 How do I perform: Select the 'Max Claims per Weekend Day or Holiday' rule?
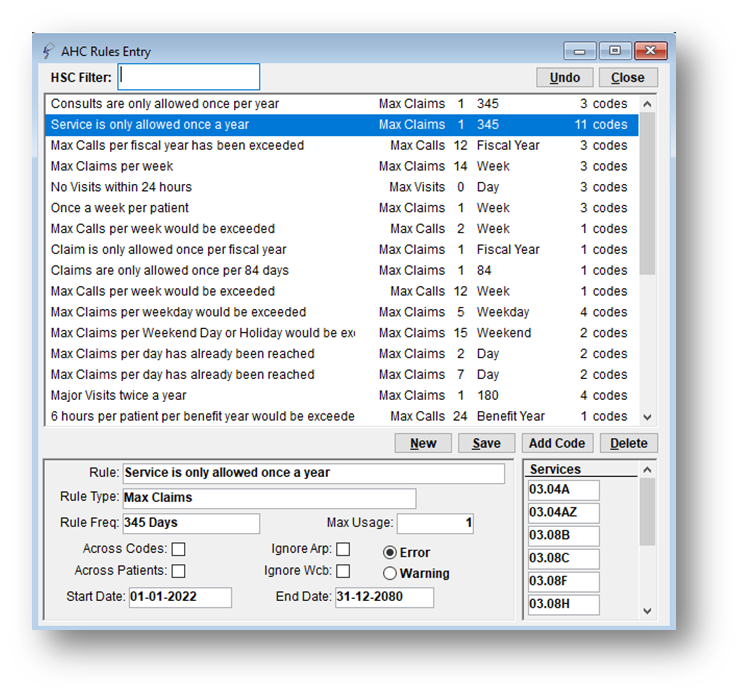tap(342, 333)
